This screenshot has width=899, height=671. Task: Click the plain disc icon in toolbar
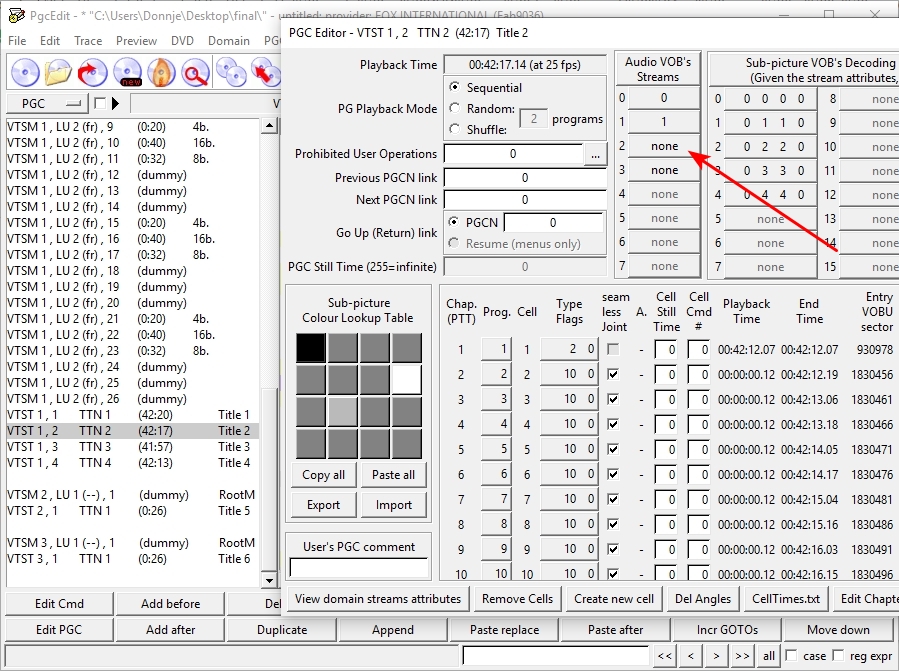(25, 72)
